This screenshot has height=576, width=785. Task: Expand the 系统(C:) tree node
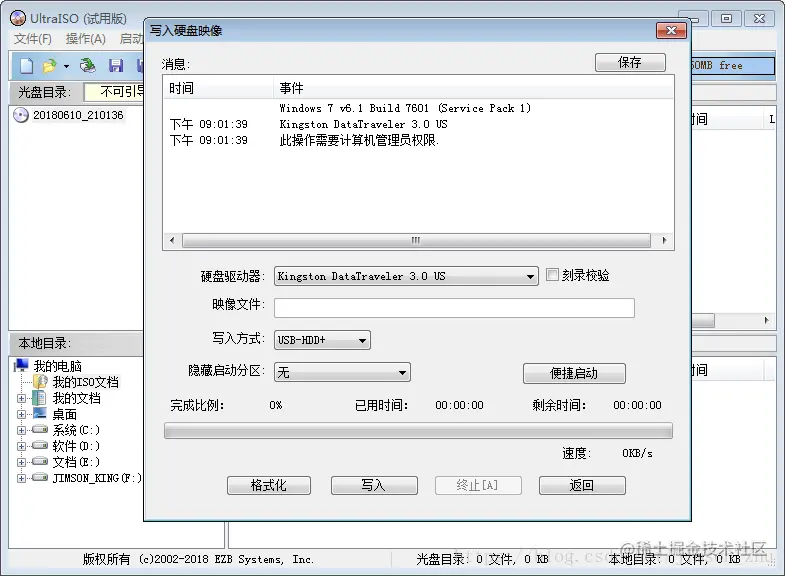click(x=21, y=430)
